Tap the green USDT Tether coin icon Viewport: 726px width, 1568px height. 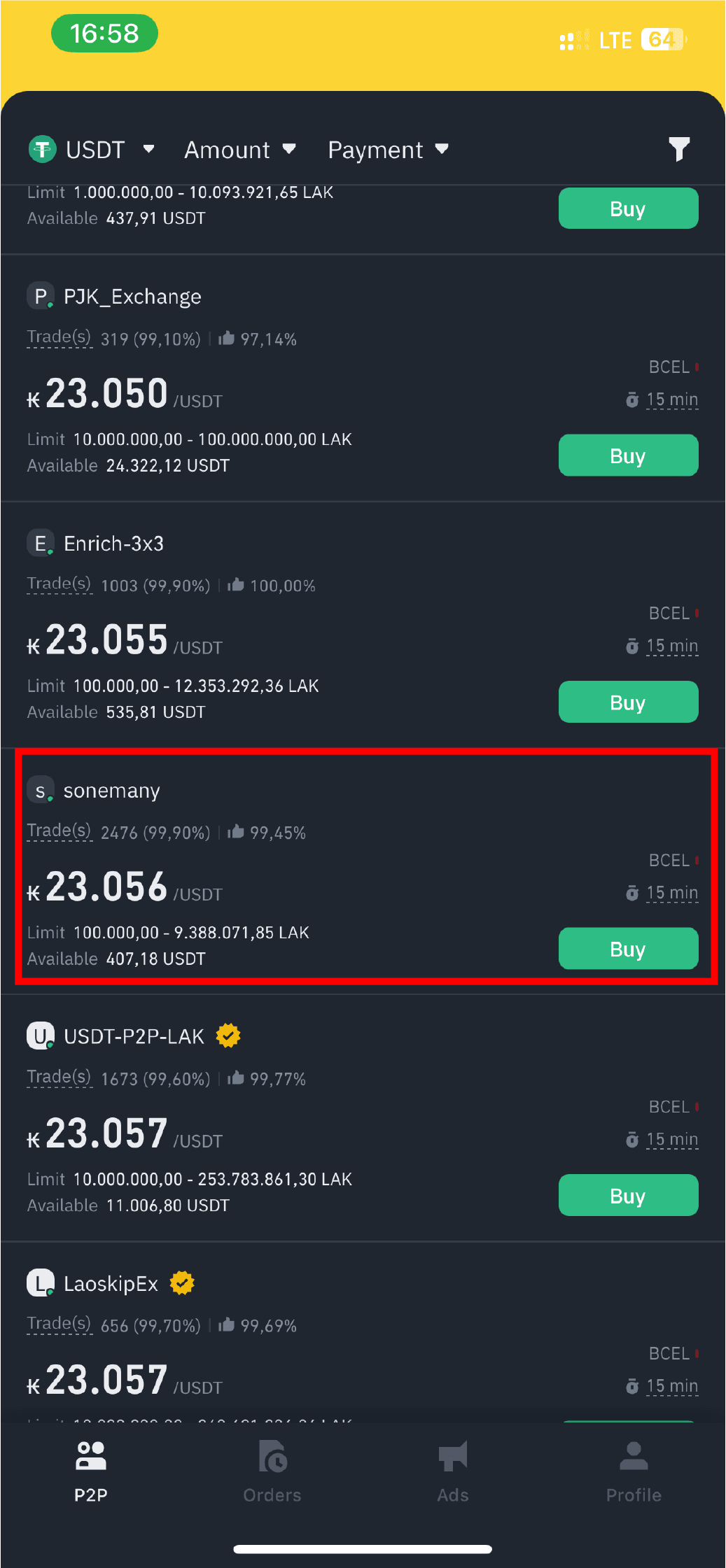click(42, 149)
